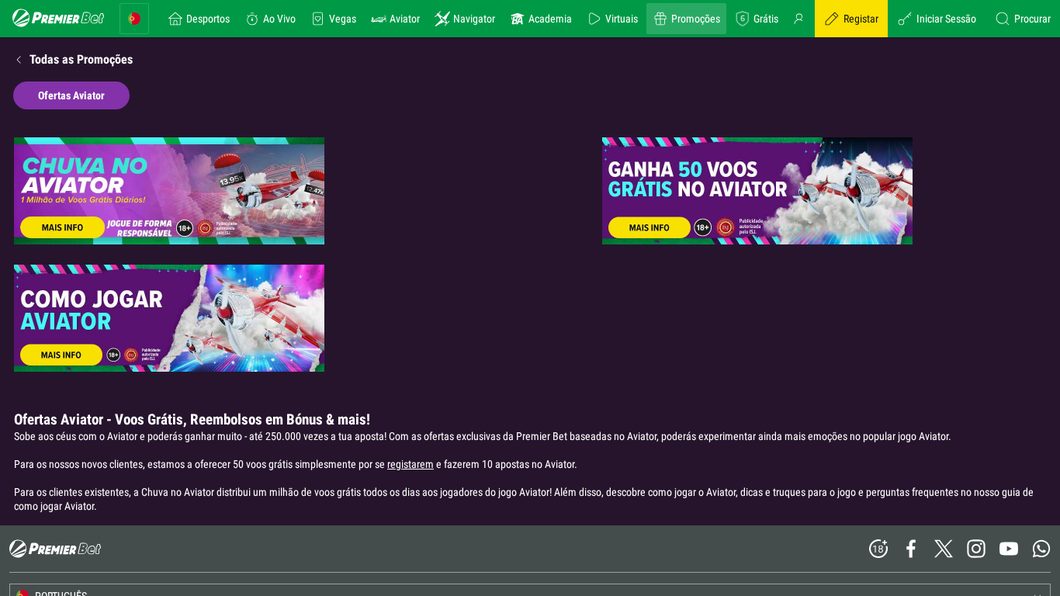Open the Ao Vivo section

click(270, 19)
